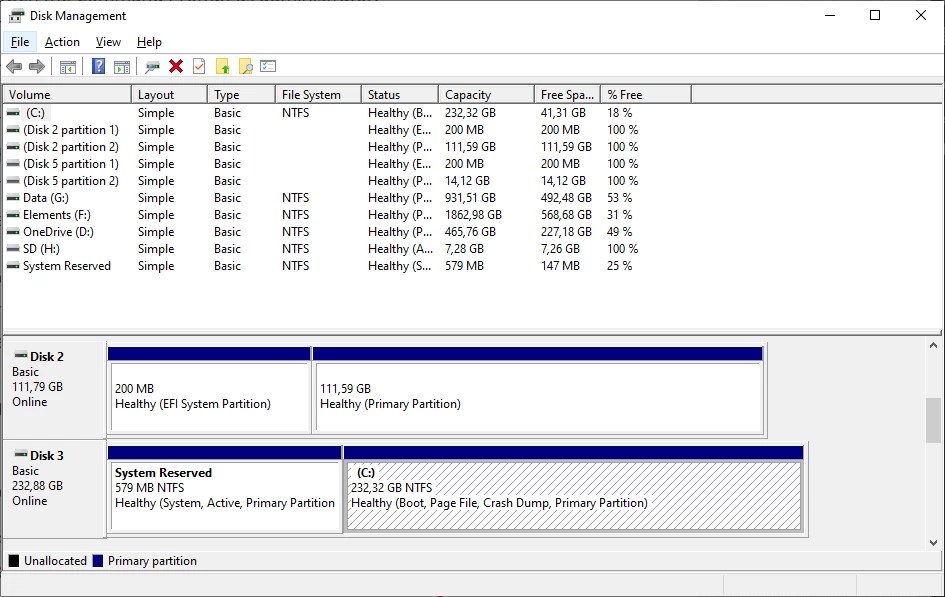Click the Connect/Rescan disk toolbar icon
This screenshot has width=945, height=597.
(x=152, y=66)
